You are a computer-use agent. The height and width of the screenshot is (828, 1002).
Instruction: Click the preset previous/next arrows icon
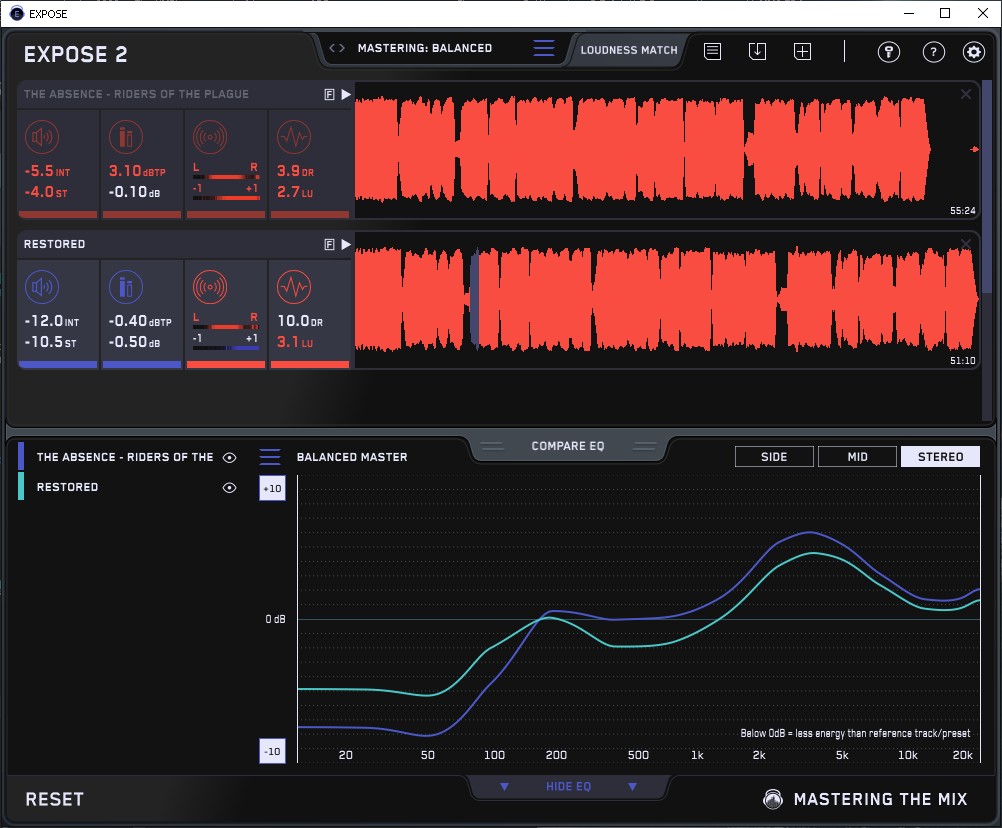pos(337,48)
